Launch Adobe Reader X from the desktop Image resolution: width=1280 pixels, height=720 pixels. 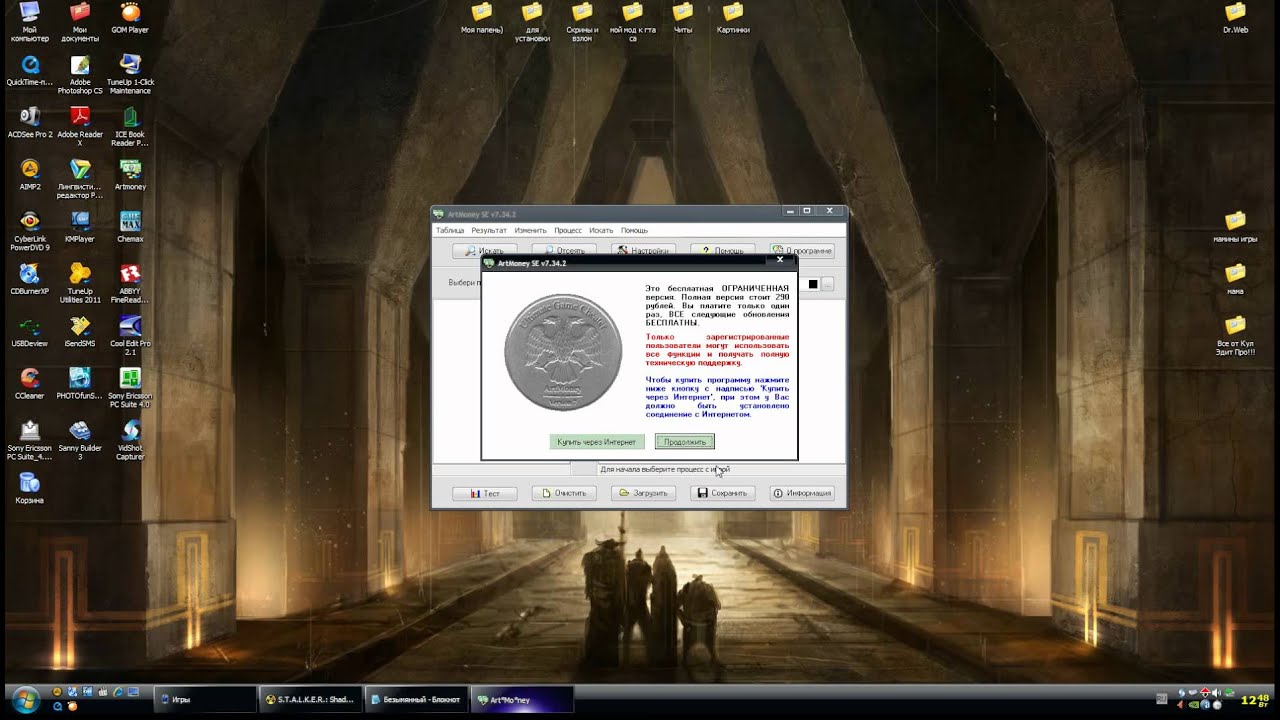pyautogui.click(x=80, y=126)
